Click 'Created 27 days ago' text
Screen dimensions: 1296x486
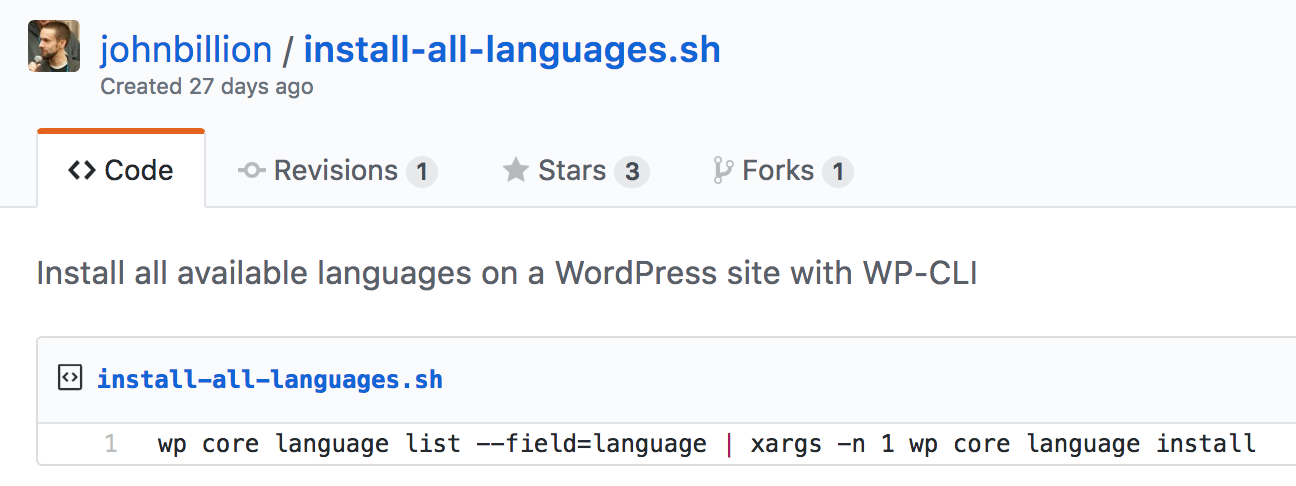point(207,87)
